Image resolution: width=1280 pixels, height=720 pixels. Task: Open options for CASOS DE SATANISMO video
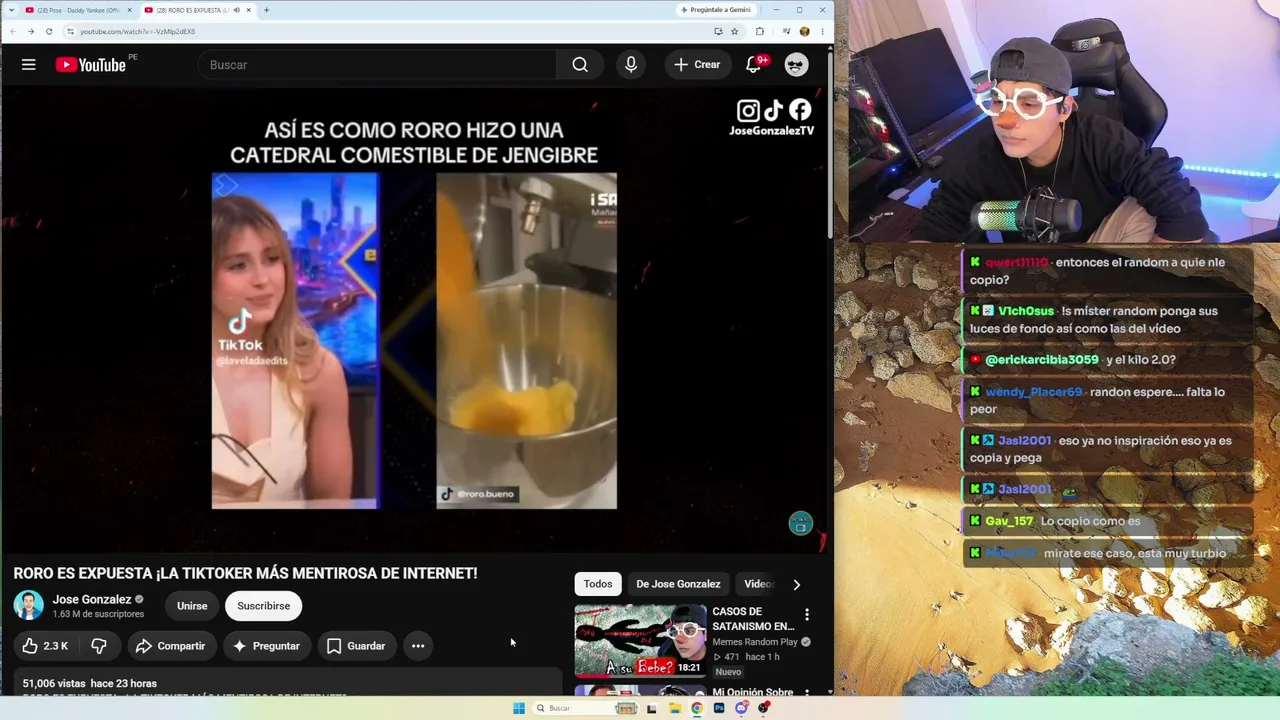[x=807, y=614]
